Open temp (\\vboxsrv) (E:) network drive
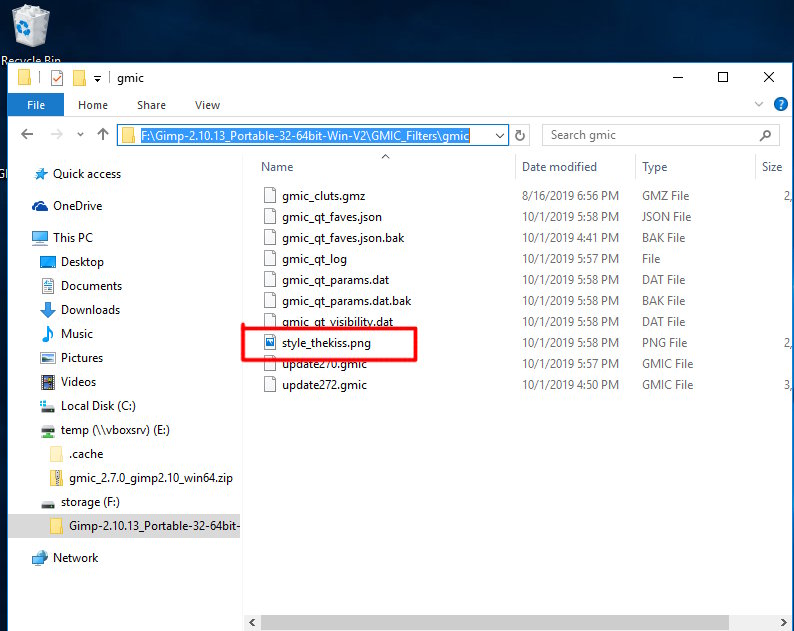This screenshot has width=794, height=631. [115, 430]
